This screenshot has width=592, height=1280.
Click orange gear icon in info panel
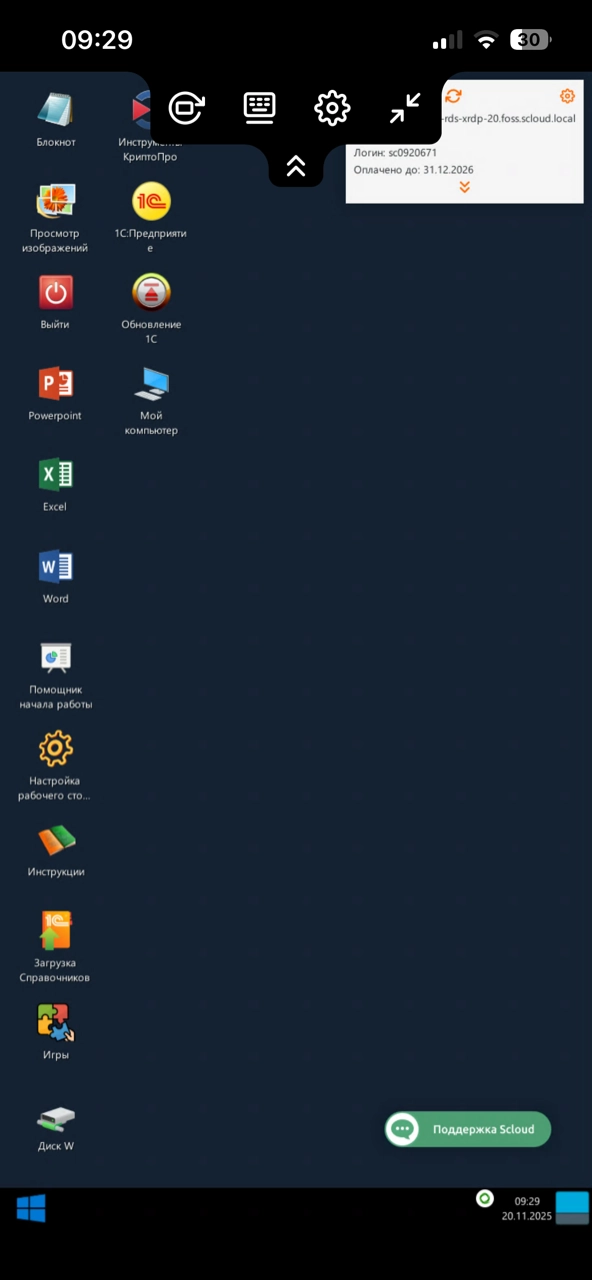(567, 96)
